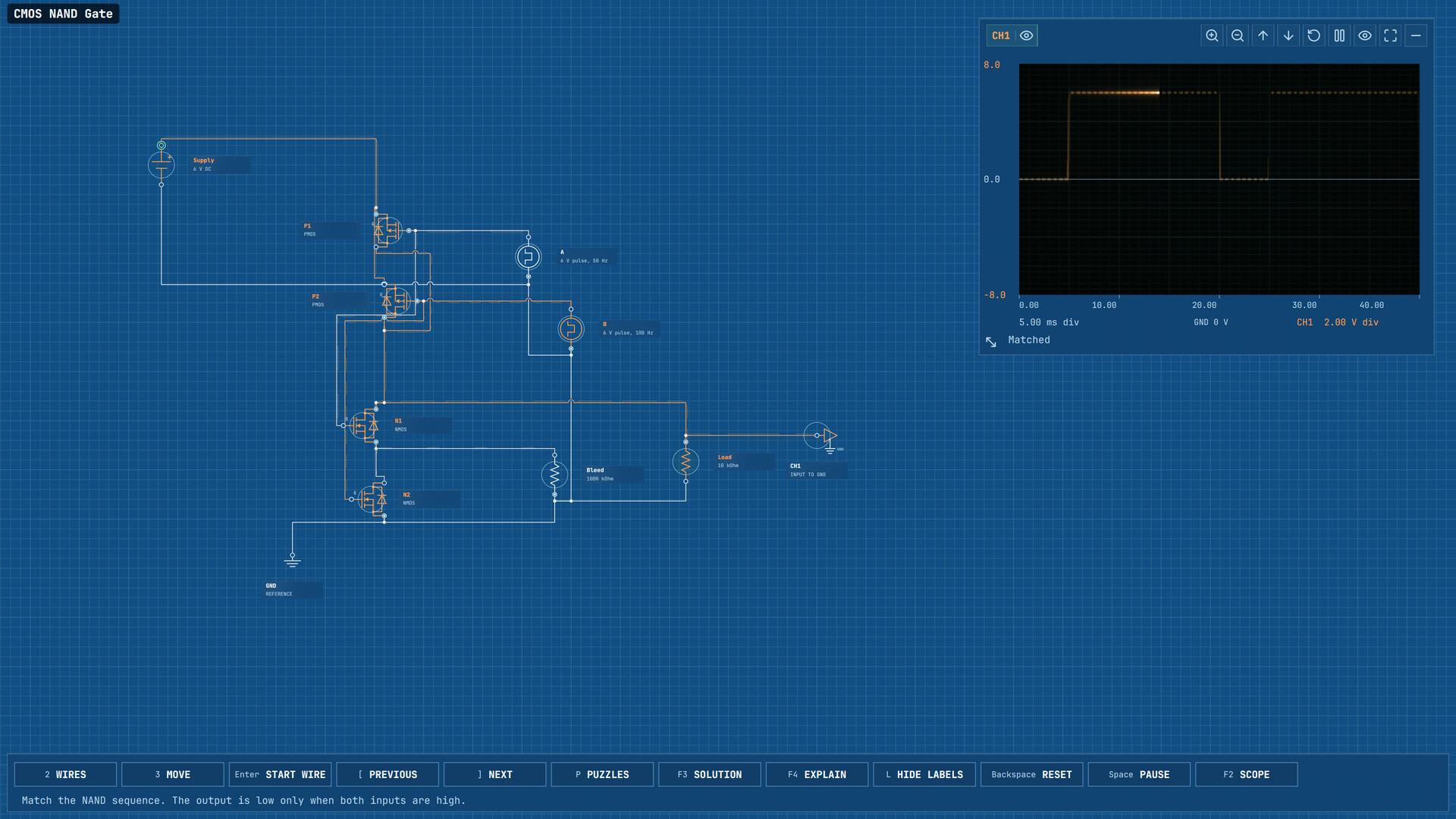This screenshot has width=1456, height=819.
Task: Click the scope resize arrow icon
Action: point(991,342)
